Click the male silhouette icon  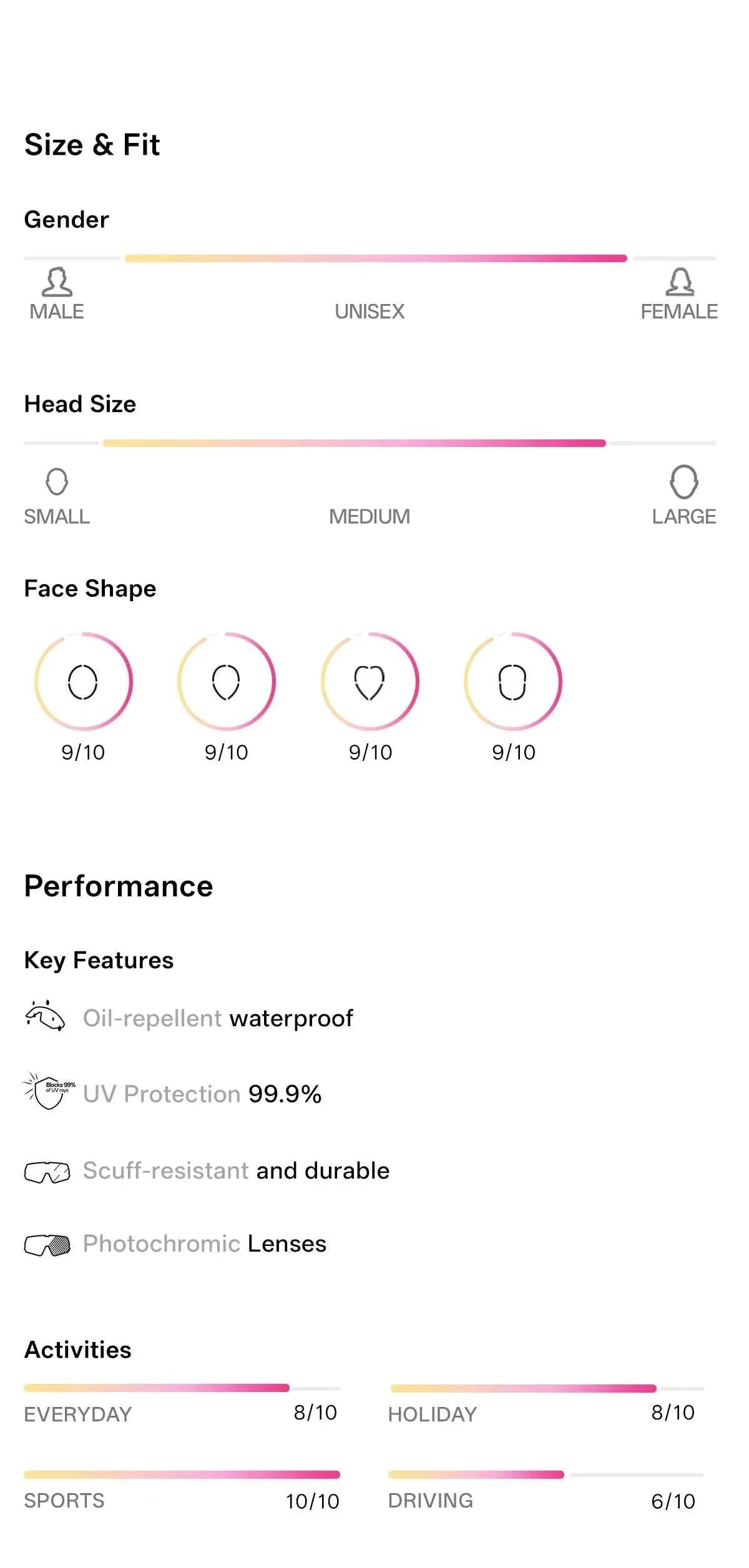[57, 282]
